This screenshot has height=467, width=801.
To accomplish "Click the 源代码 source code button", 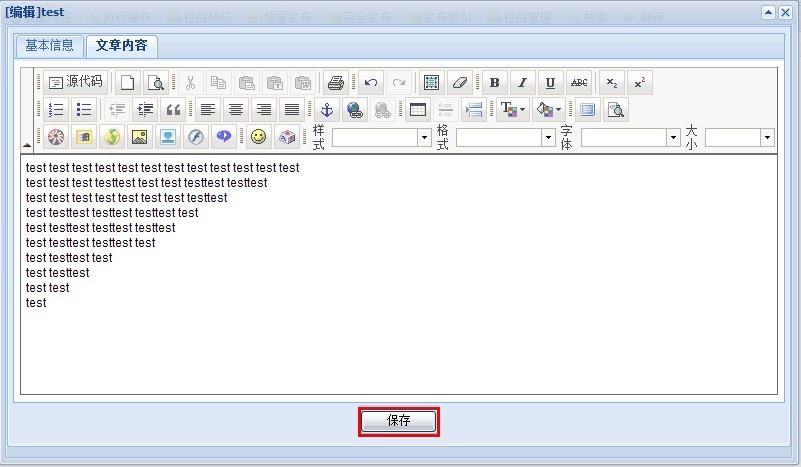I will coord(76,83).
